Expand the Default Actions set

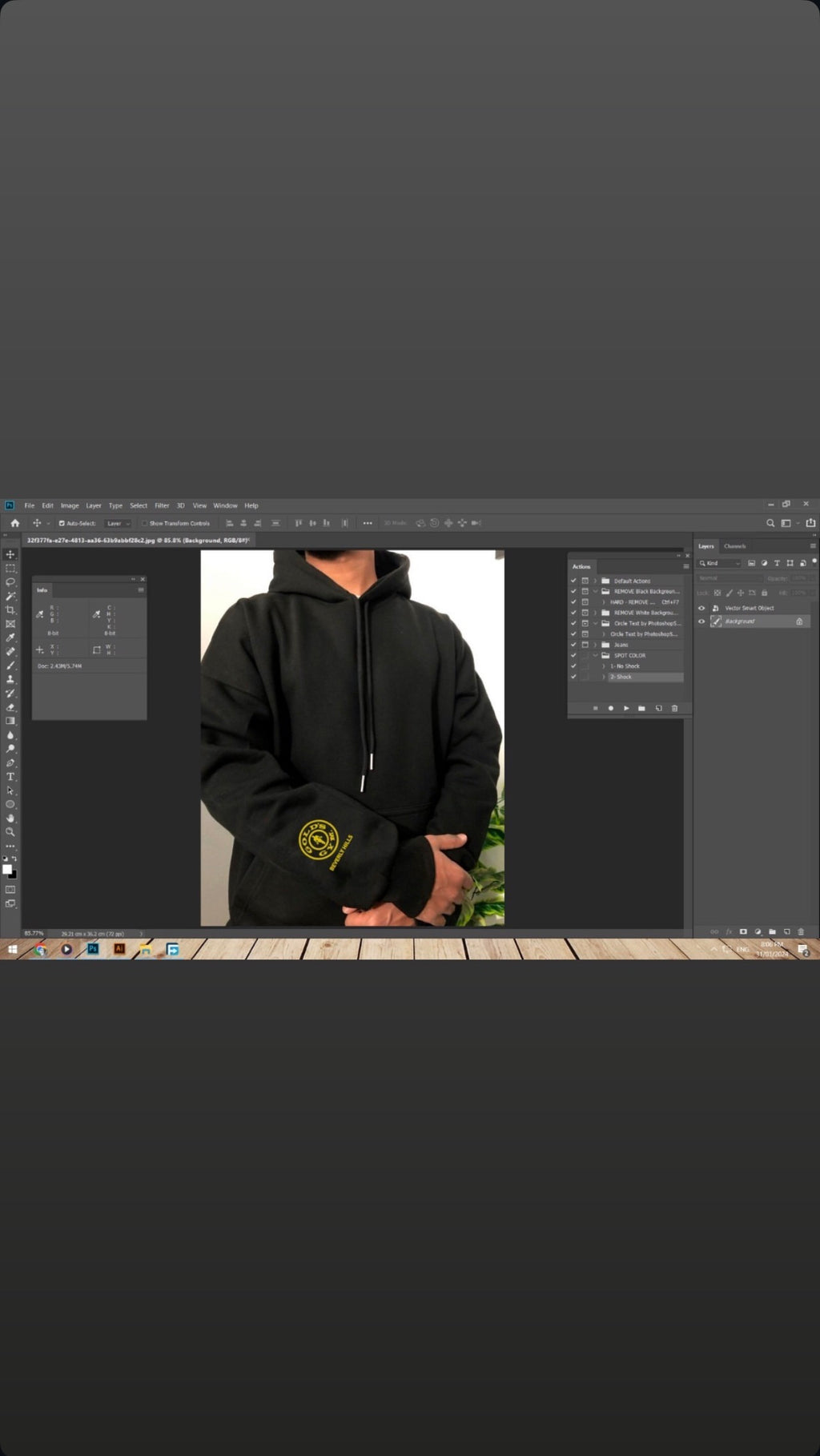click(595, 581)
